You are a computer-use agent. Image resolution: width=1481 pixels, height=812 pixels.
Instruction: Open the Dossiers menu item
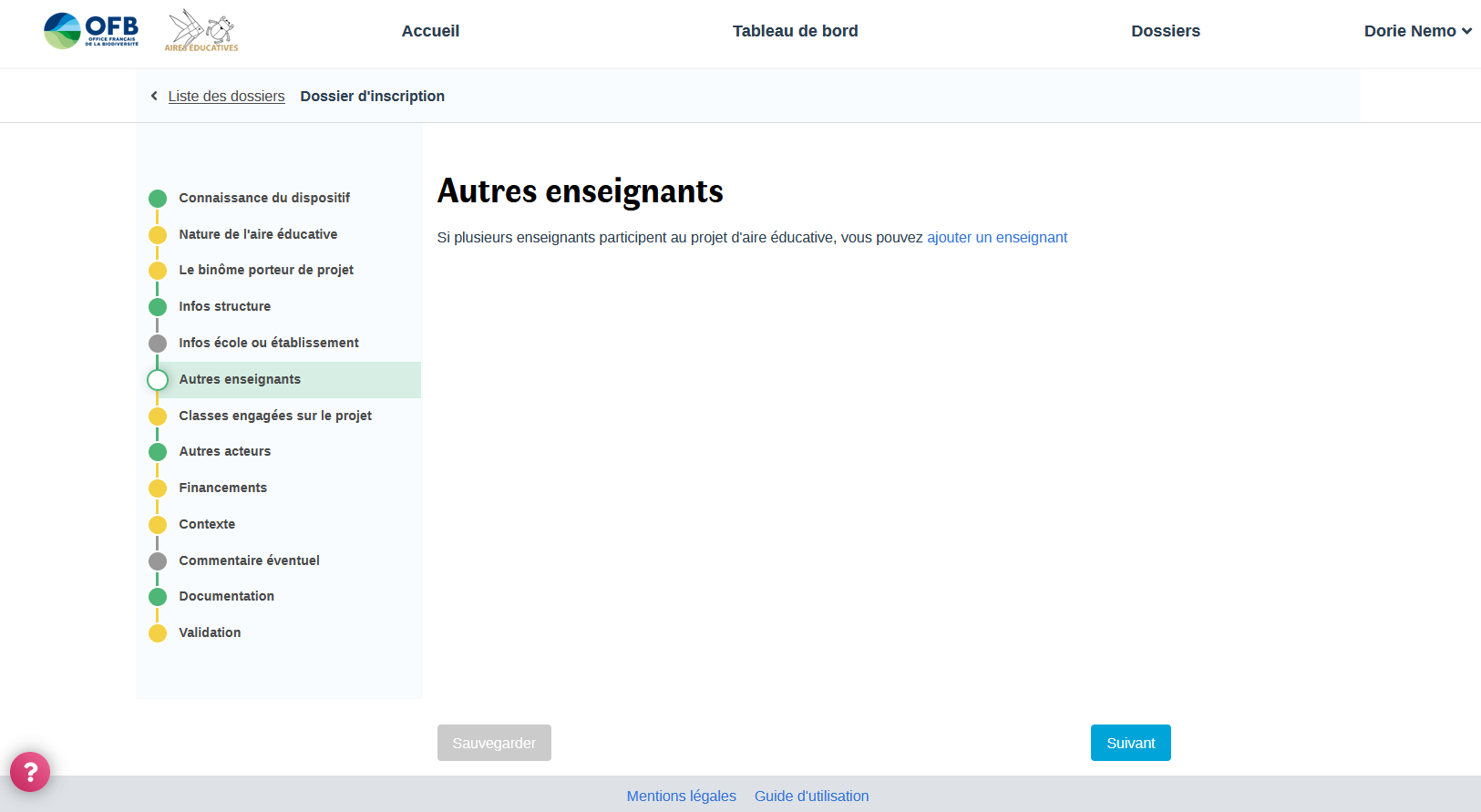pyautogui.click(x=1165, y=31)
